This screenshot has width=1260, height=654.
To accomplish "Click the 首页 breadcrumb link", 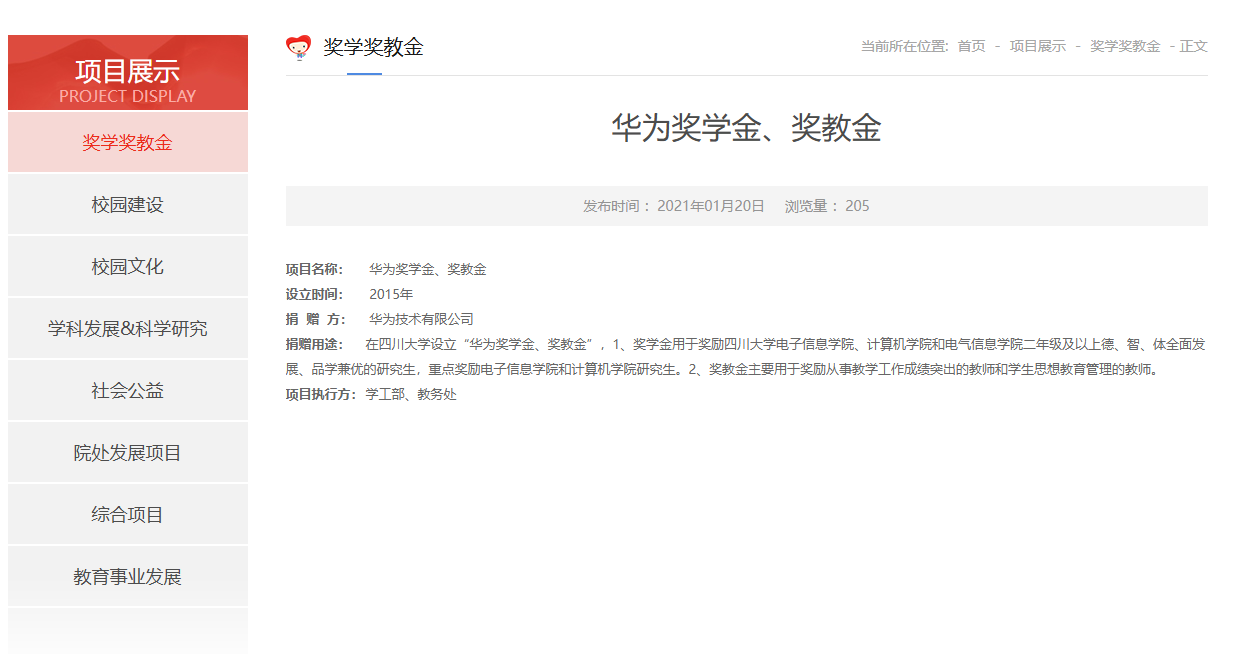I will pos(971,46).
